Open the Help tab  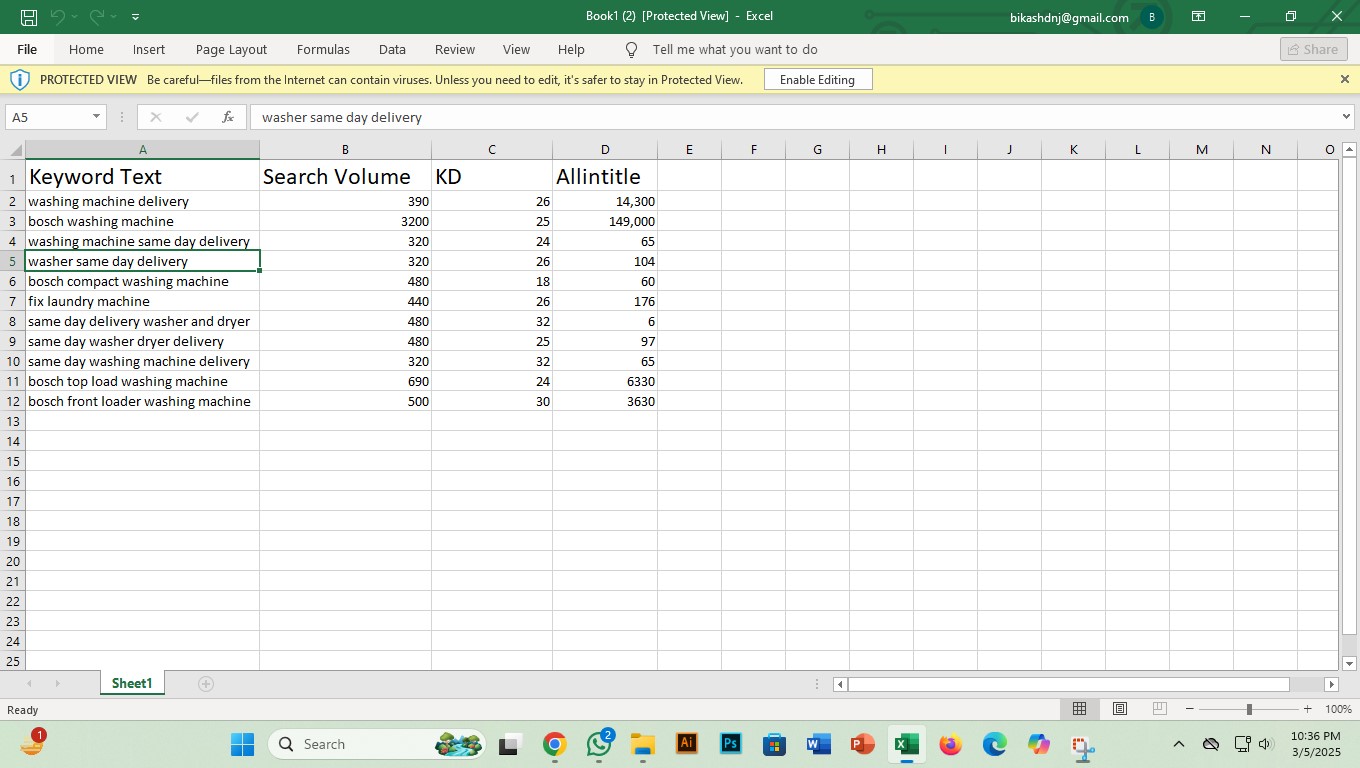coord(571,50)
